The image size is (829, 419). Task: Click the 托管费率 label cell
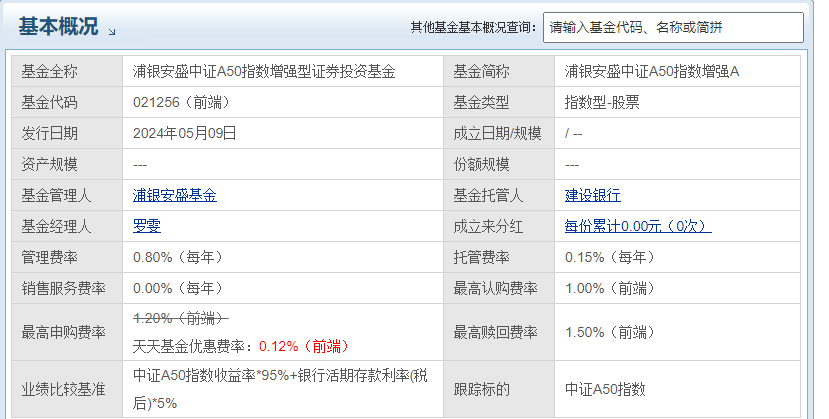(x=499, y=257)
